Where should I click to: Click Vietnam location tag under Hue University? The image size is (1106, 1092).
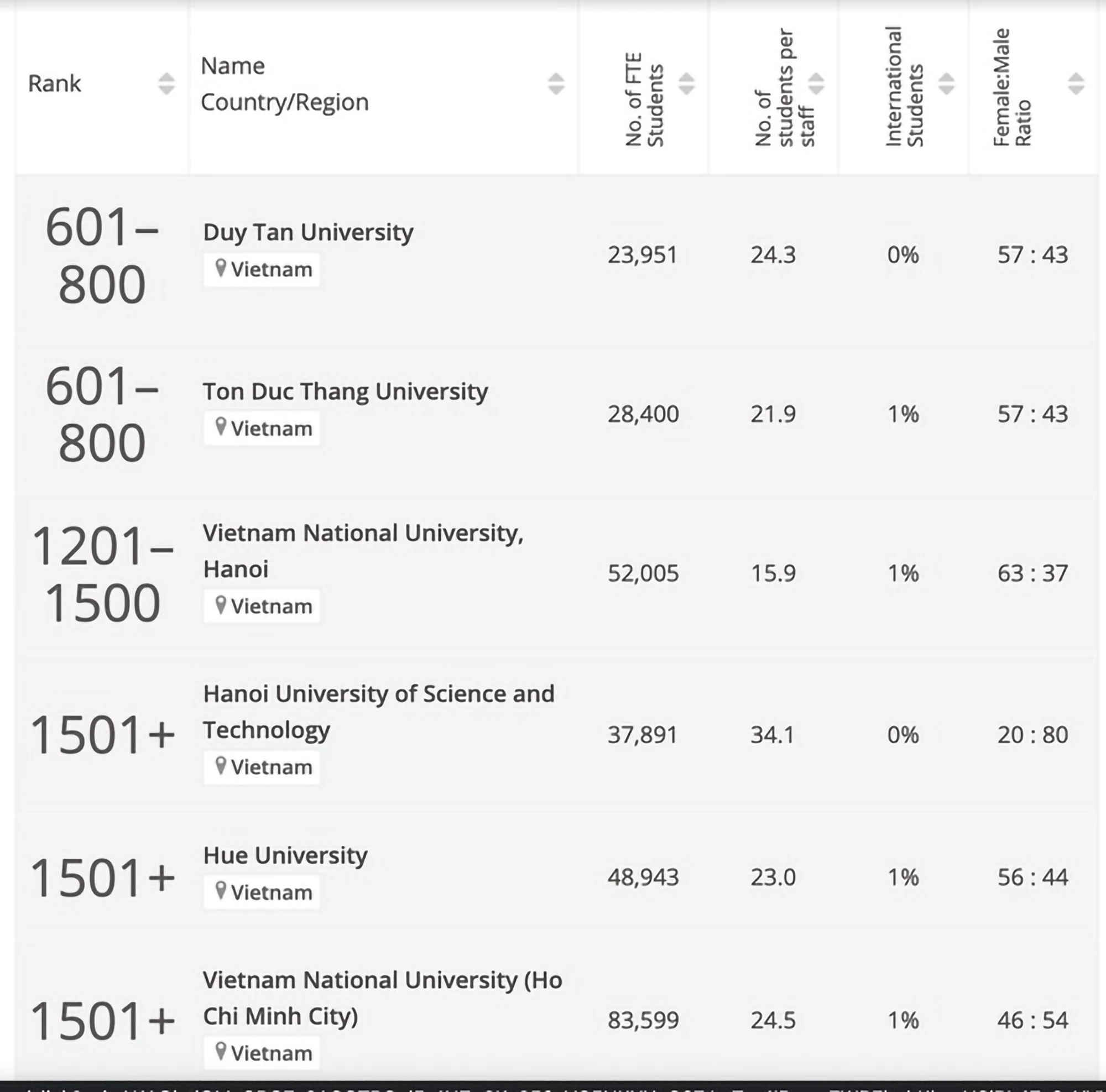click(262, 892)
